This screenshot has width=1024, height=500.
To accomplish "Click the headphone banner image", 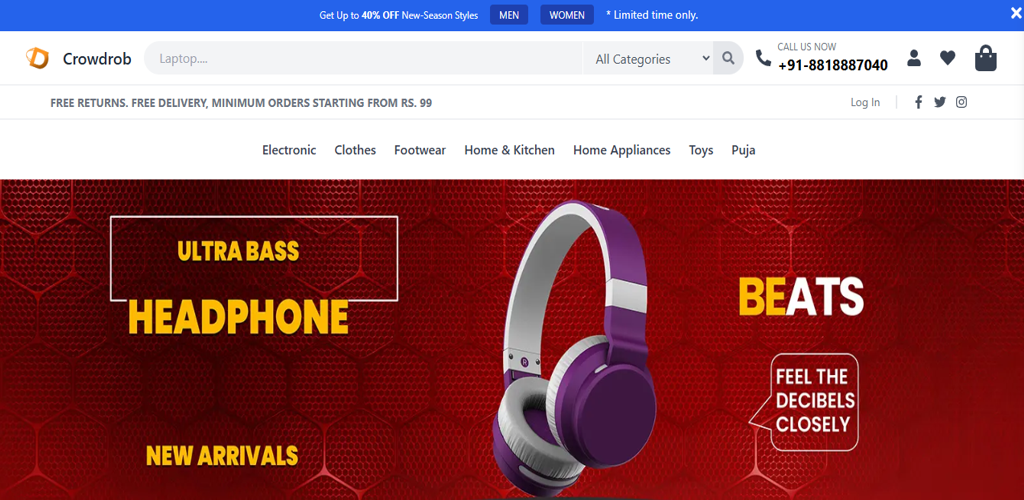I will [512, 339].
